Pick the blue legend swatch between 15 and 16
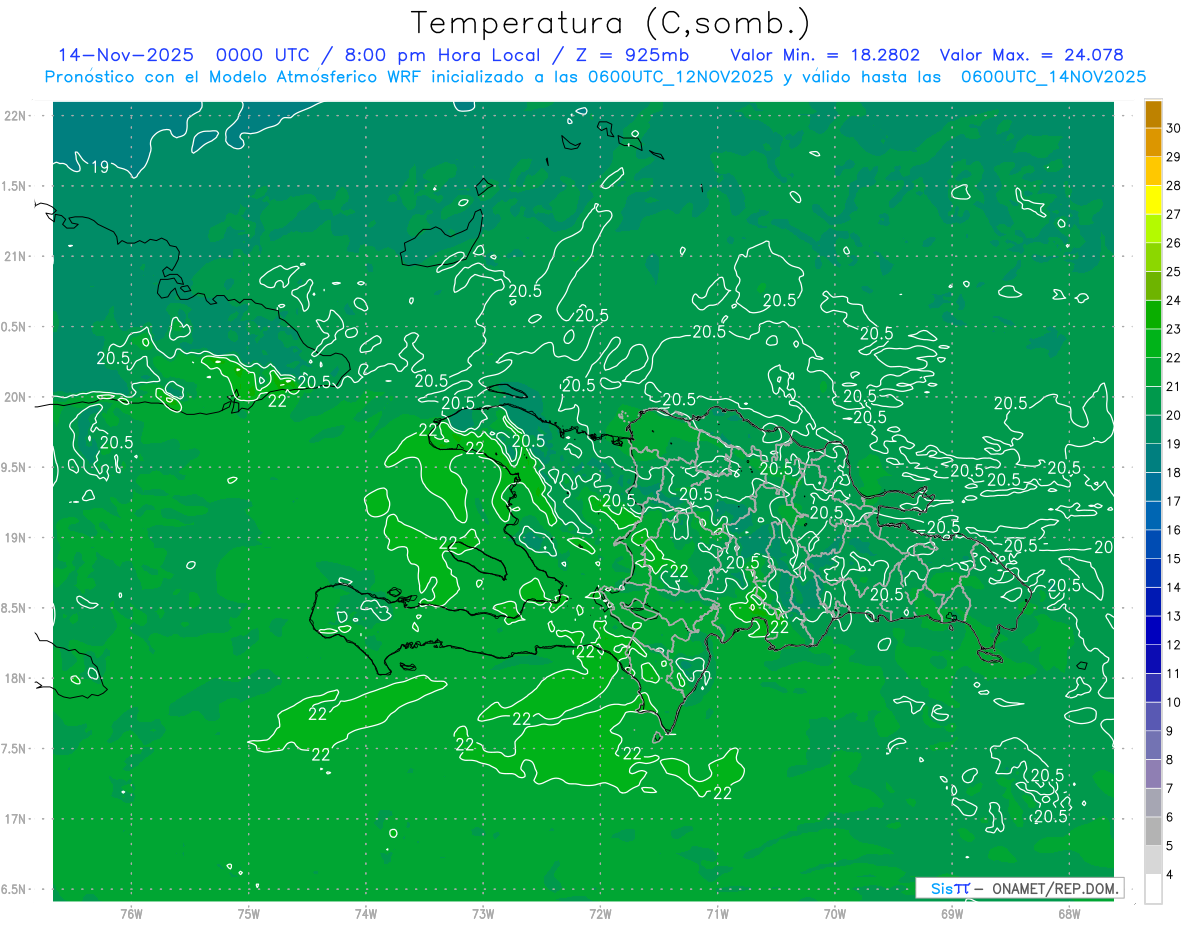Image resolution: width=1200 pixels, height=927 pixels. [x=1153, y=544]
